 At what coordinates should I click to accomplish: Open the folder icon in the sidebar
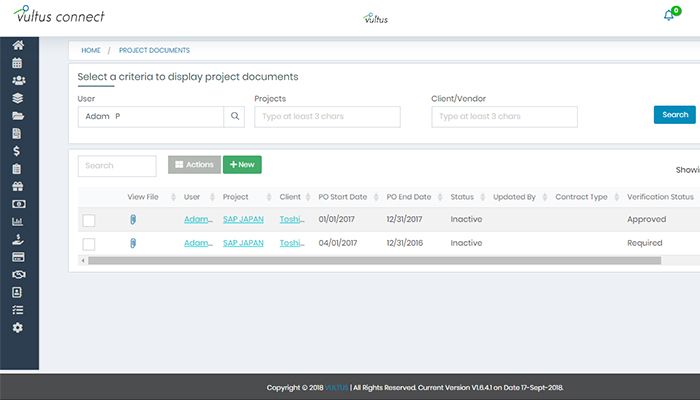[18, 116]
